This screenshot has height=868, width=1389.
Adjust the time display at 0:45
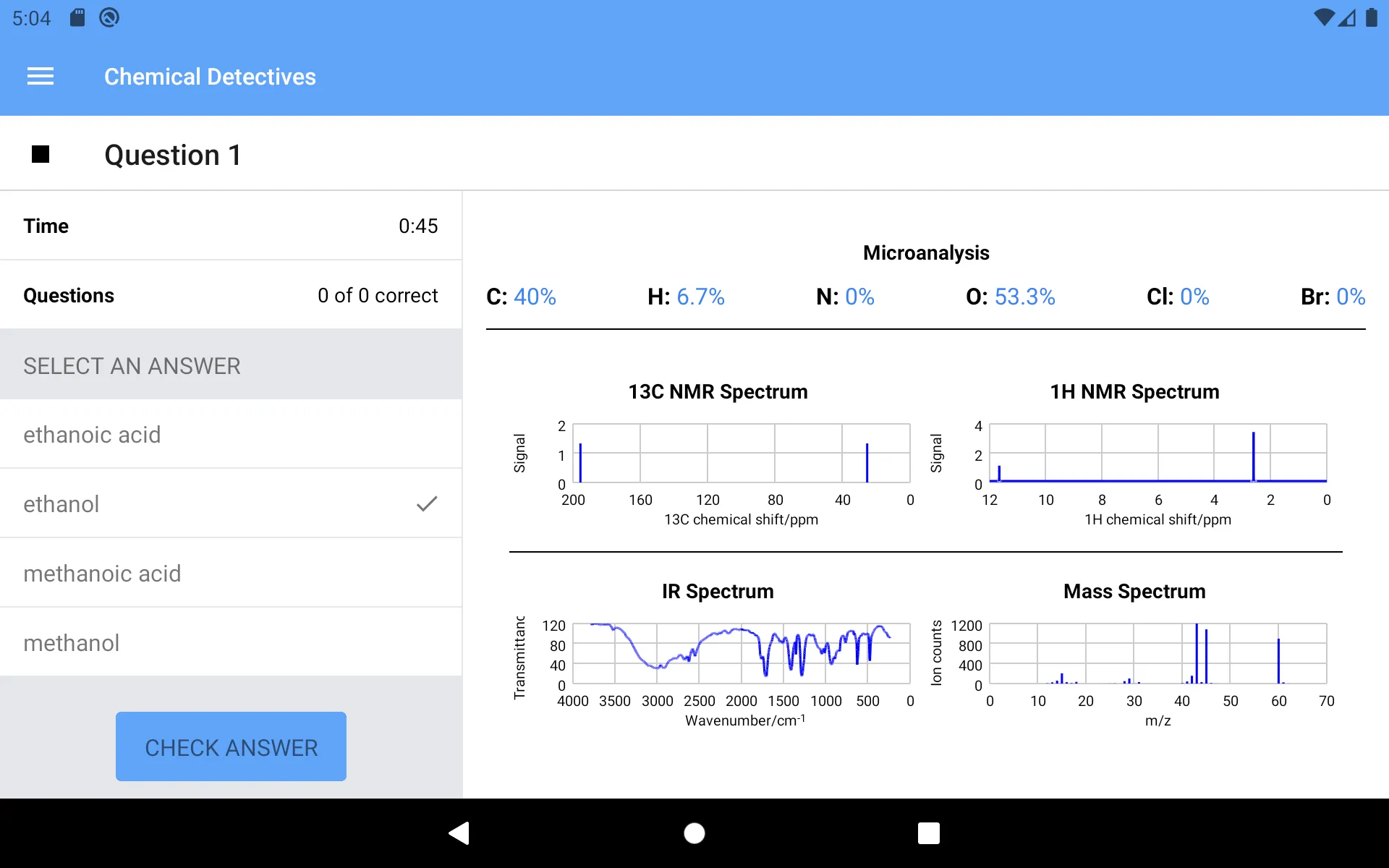[418, 225]
